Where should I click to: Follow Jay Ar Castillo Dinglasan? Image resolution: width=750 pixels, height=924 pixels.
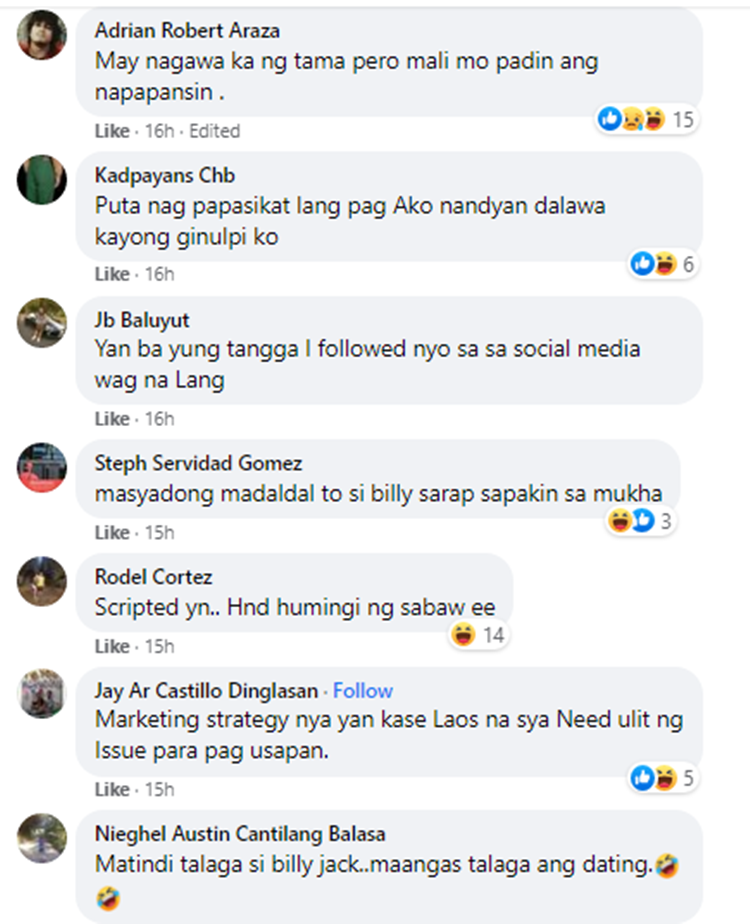(363, 690)
